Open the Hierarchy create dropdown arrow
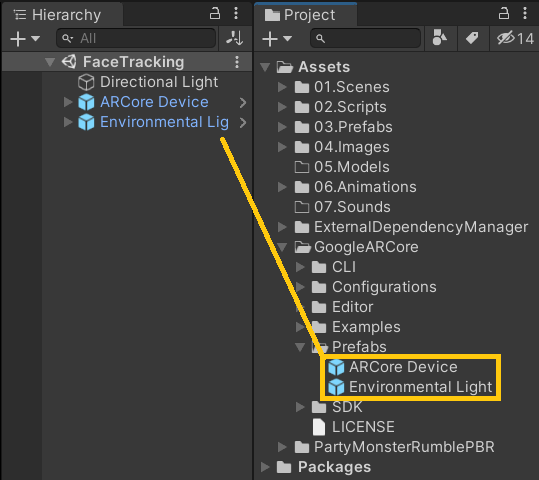 click(35, 38)
